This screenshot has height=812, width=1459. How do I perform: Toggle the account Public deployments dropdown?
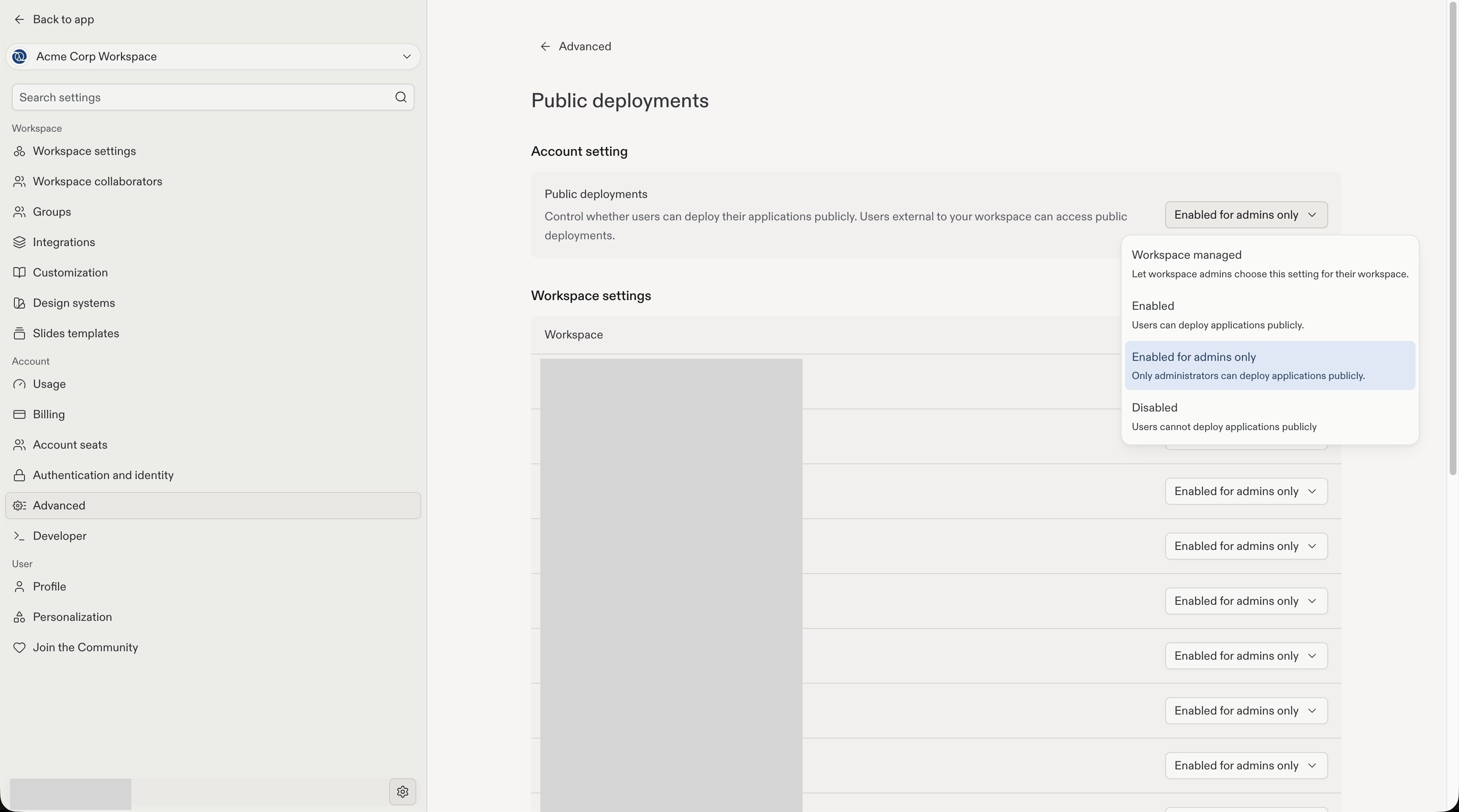click(x=1246, y=215)
